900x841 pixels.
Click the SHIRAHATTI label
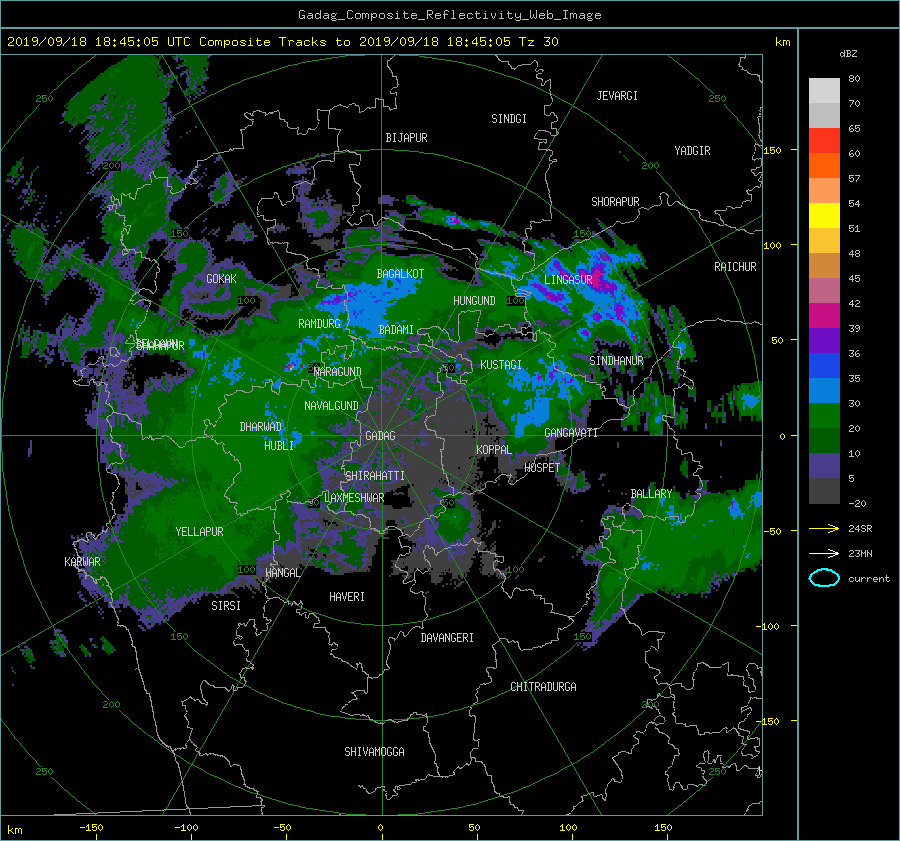[x=375, y=476]
